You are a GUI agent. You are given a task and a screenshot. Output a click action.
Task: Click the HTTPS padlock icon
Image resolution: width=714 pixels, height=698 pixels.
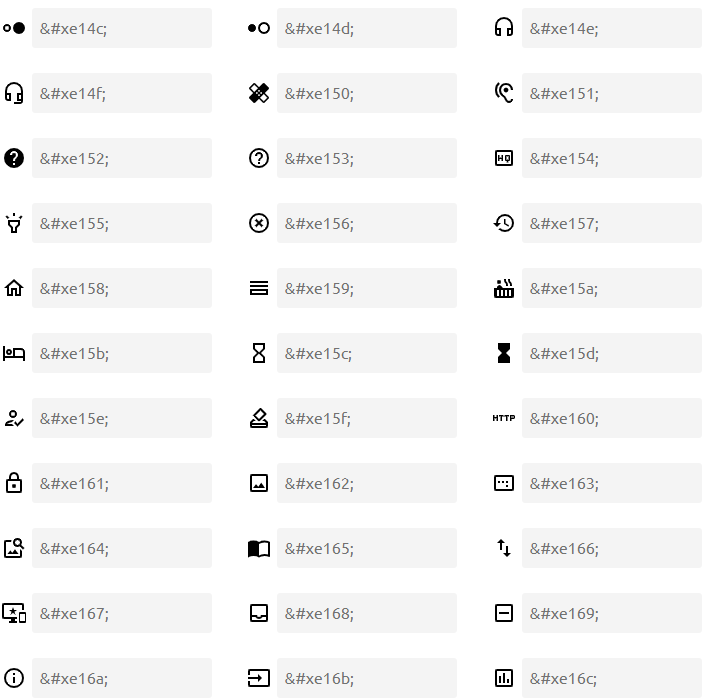[x=14, y=483]
